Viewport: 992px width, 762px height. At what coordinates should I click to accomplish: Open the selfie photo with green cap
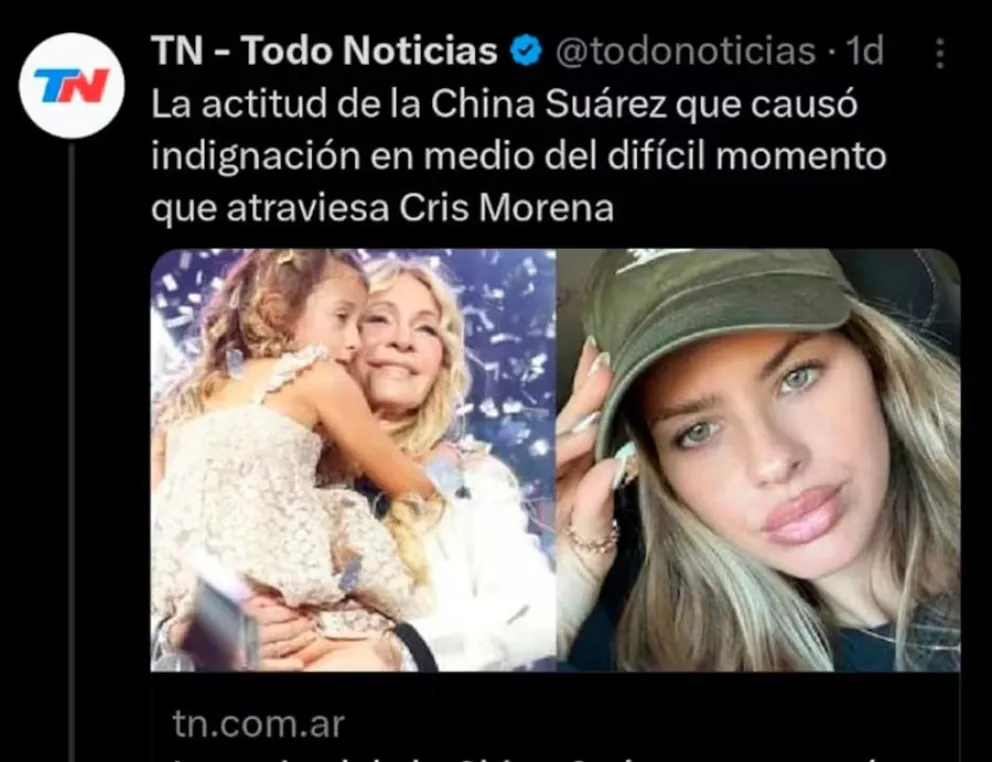759,460
